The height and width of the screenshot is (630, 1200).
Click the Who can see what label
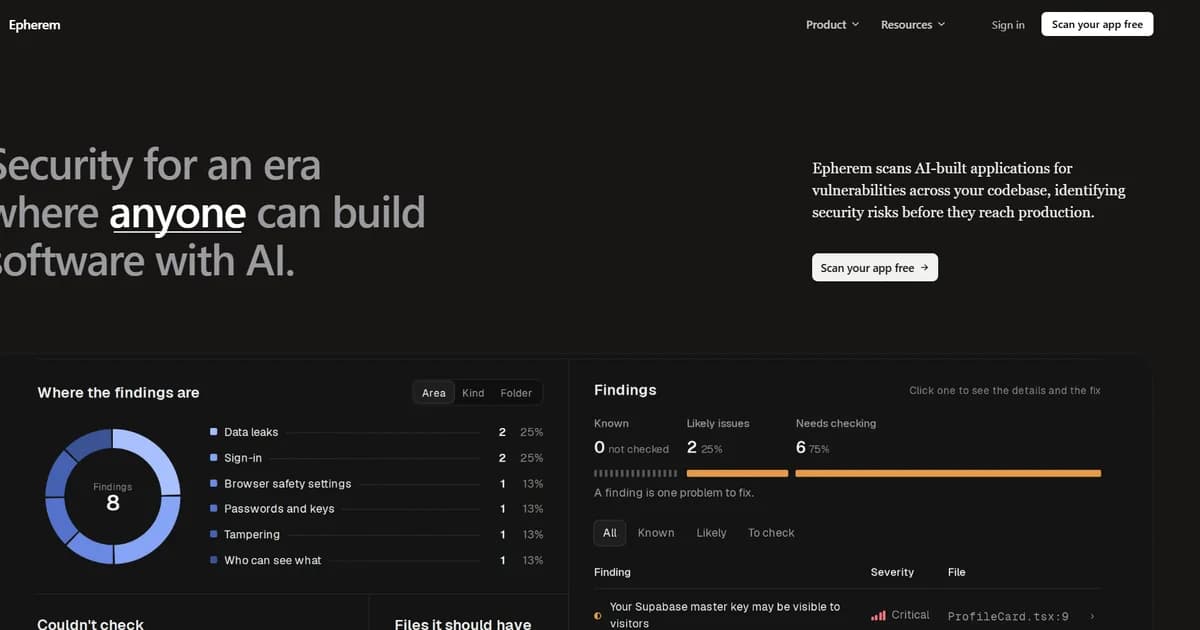pyautogui.click(x=273, y=561)
